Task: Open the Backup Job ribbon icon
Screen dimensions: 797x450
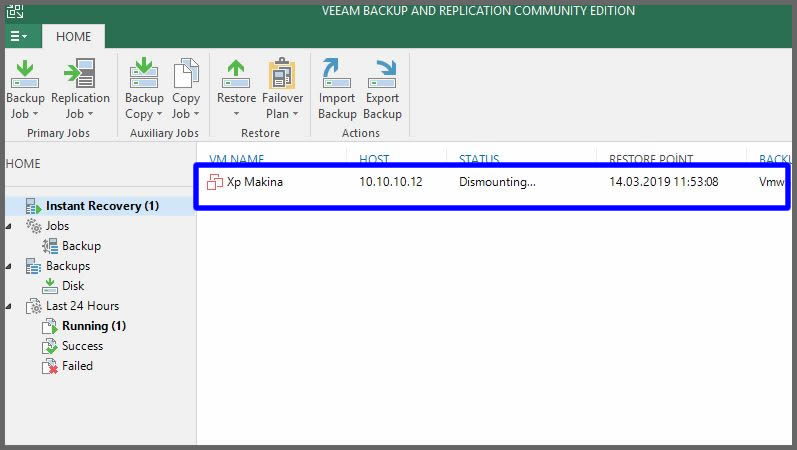Action: [24, 74]
